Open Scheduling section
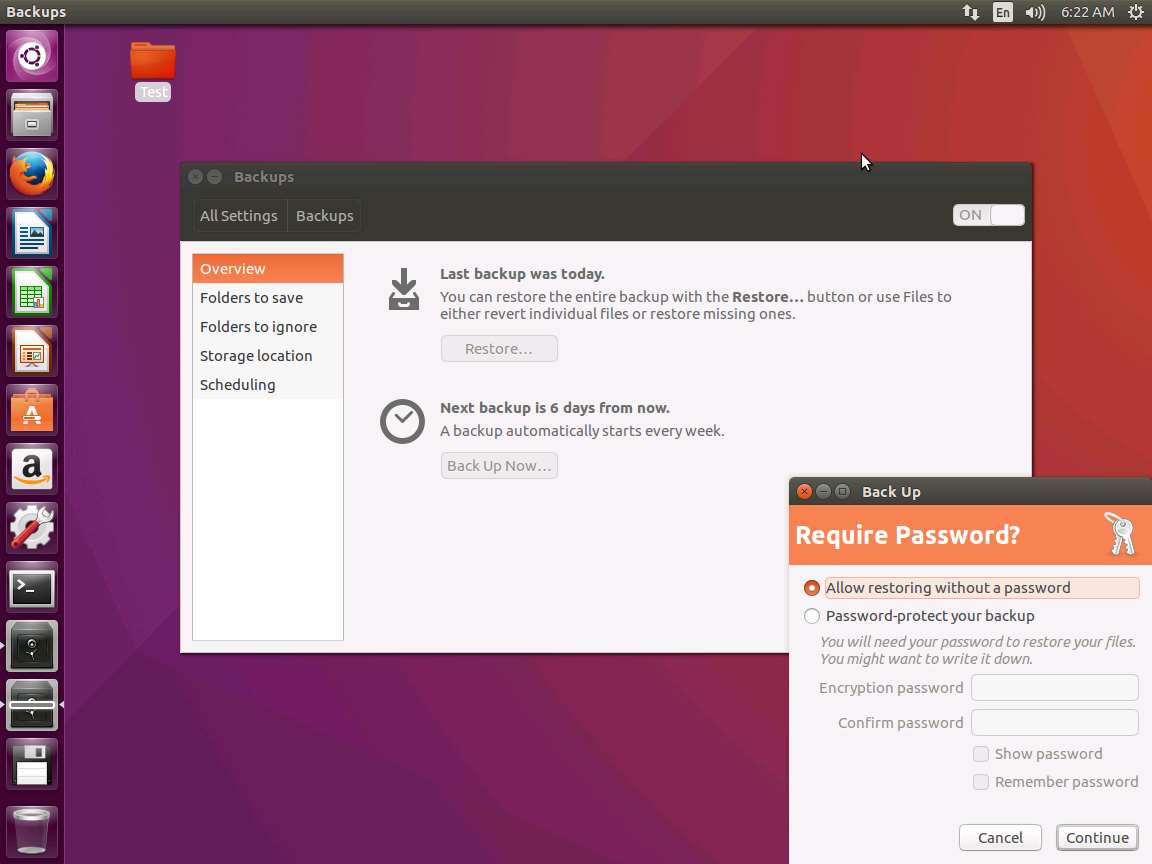Image resolution: width=1152 pixels, height=864 pixels. coord(267,385)
